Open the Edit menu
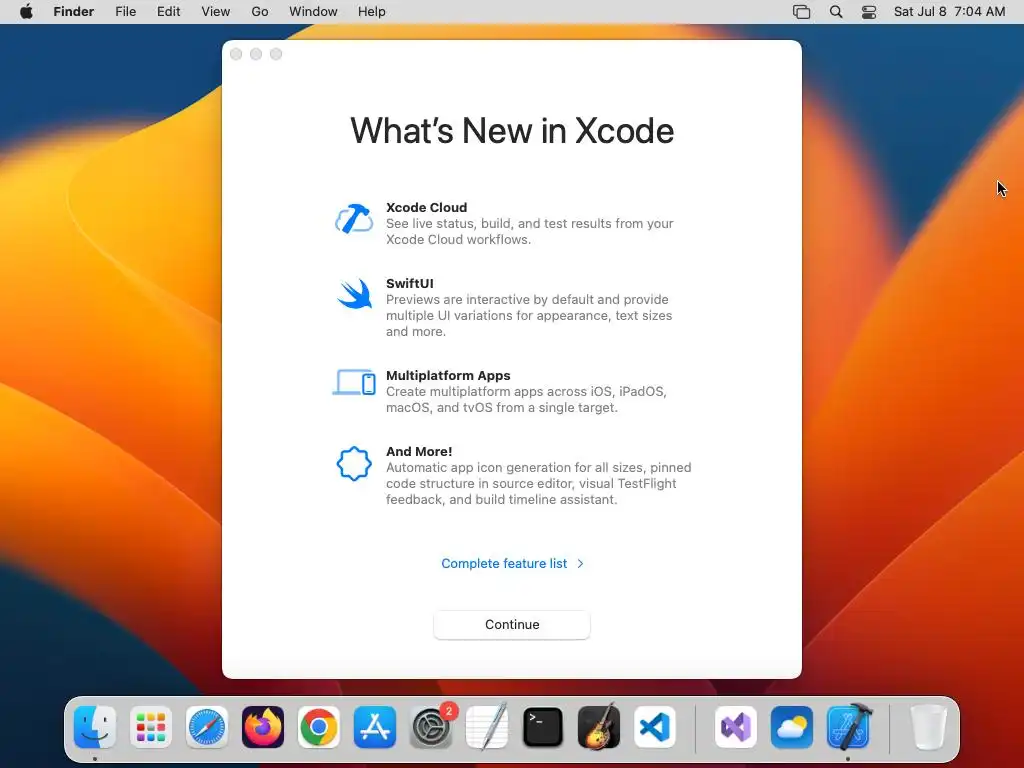1024x768 pixels. click(168, 12)
